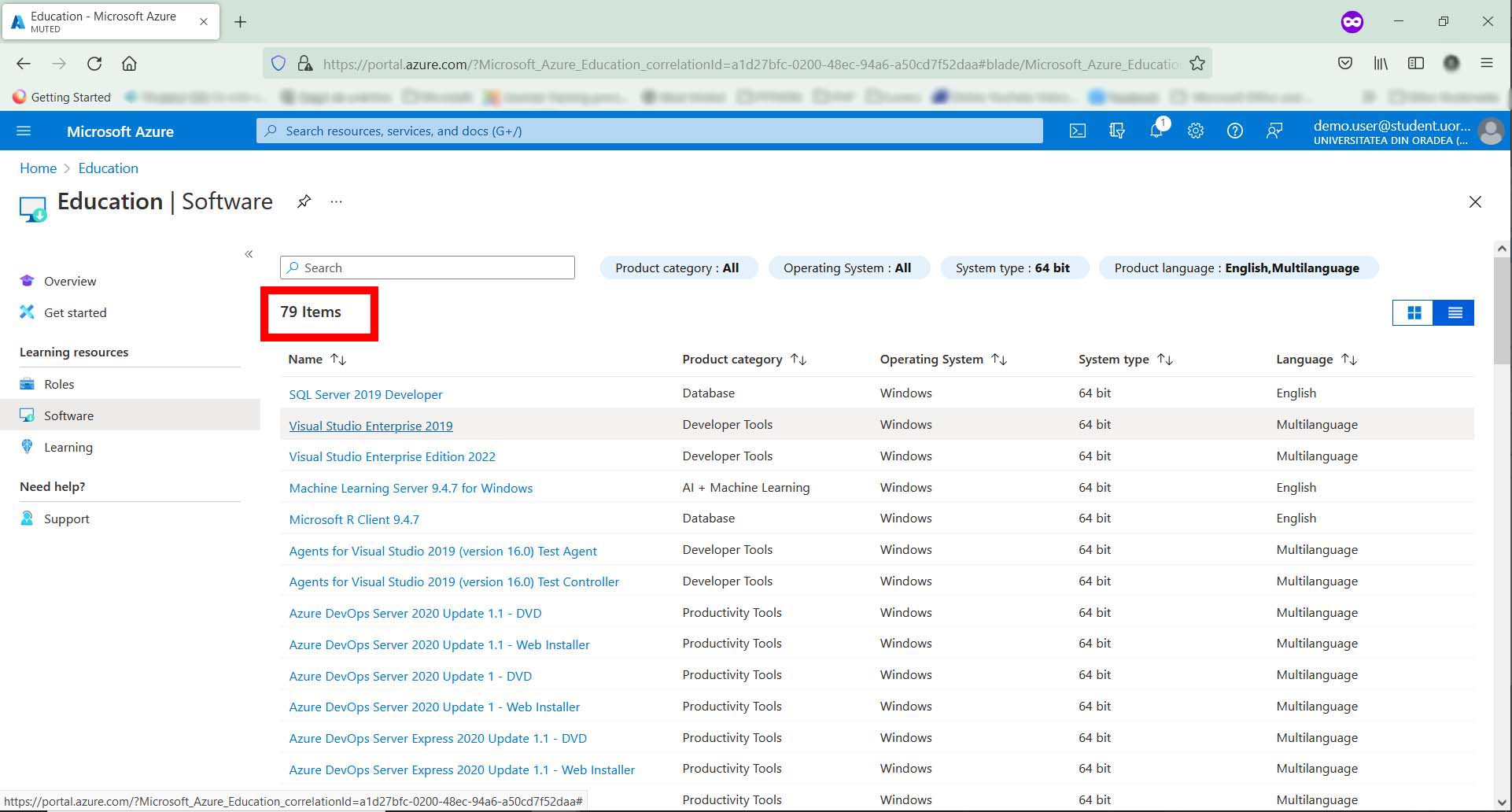Open the Firefox application menu
The height and width of the screenshot is (812, 1512).
[1487, 64]
